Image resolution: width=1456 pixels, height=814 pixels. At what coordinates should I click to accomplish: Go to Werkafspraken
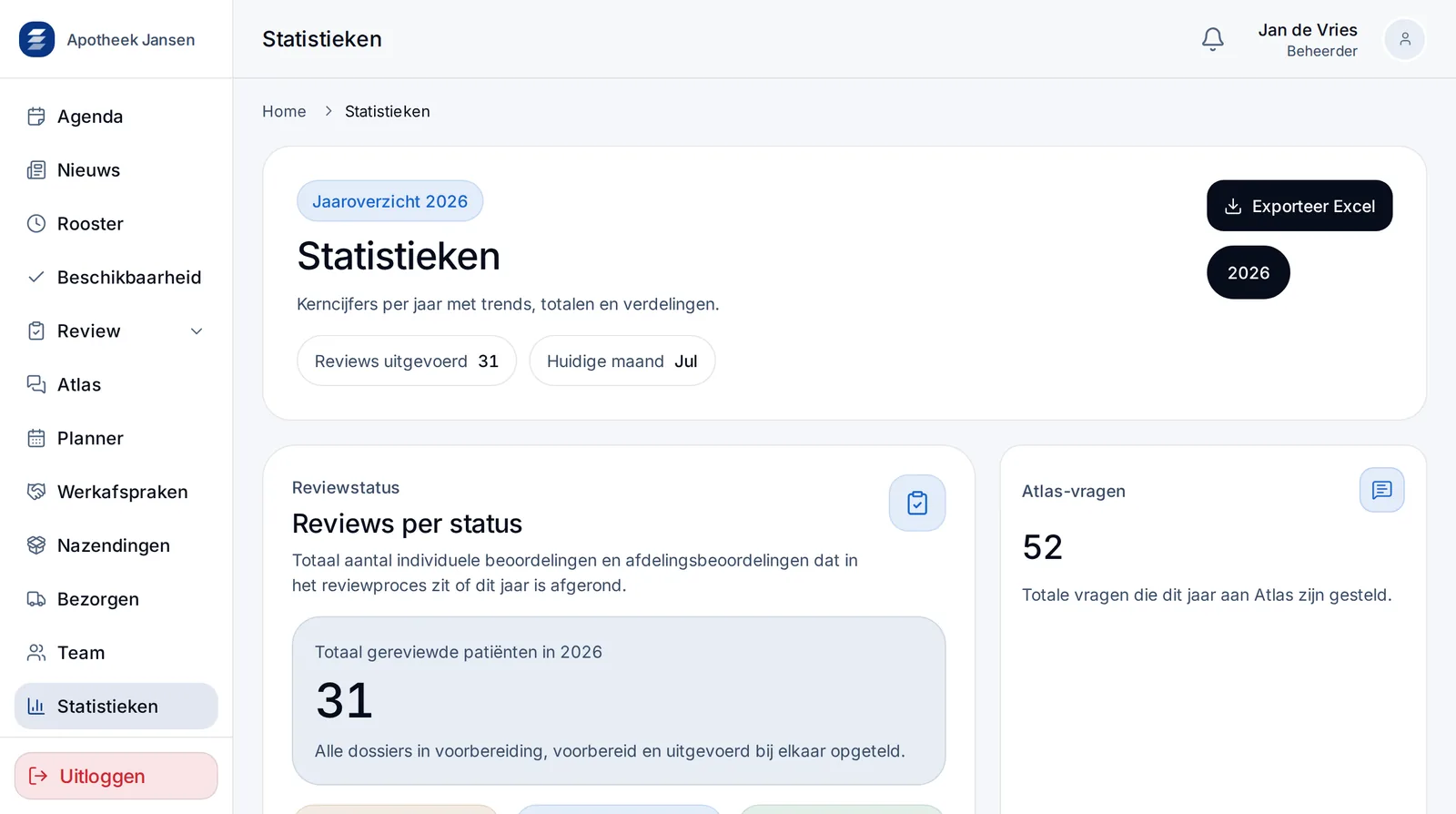coord(116,492)
